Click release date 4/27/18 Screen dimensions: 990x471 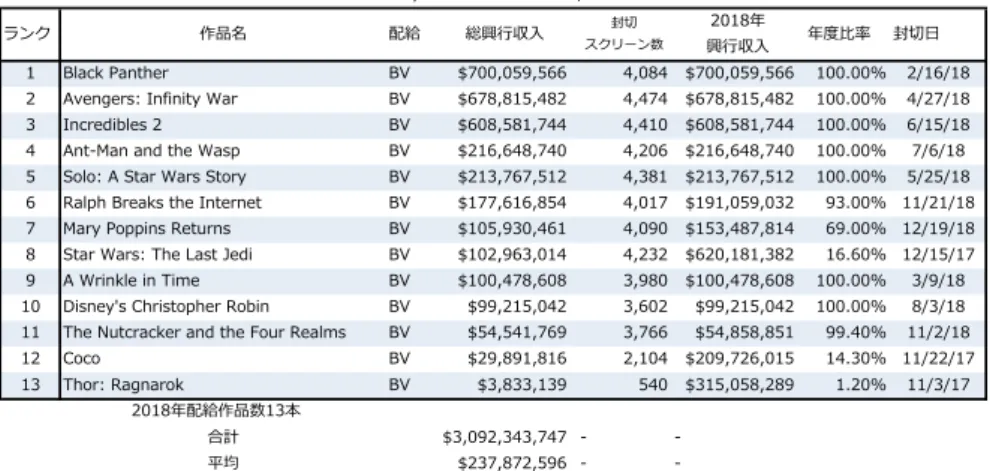[x=938, y=99]
